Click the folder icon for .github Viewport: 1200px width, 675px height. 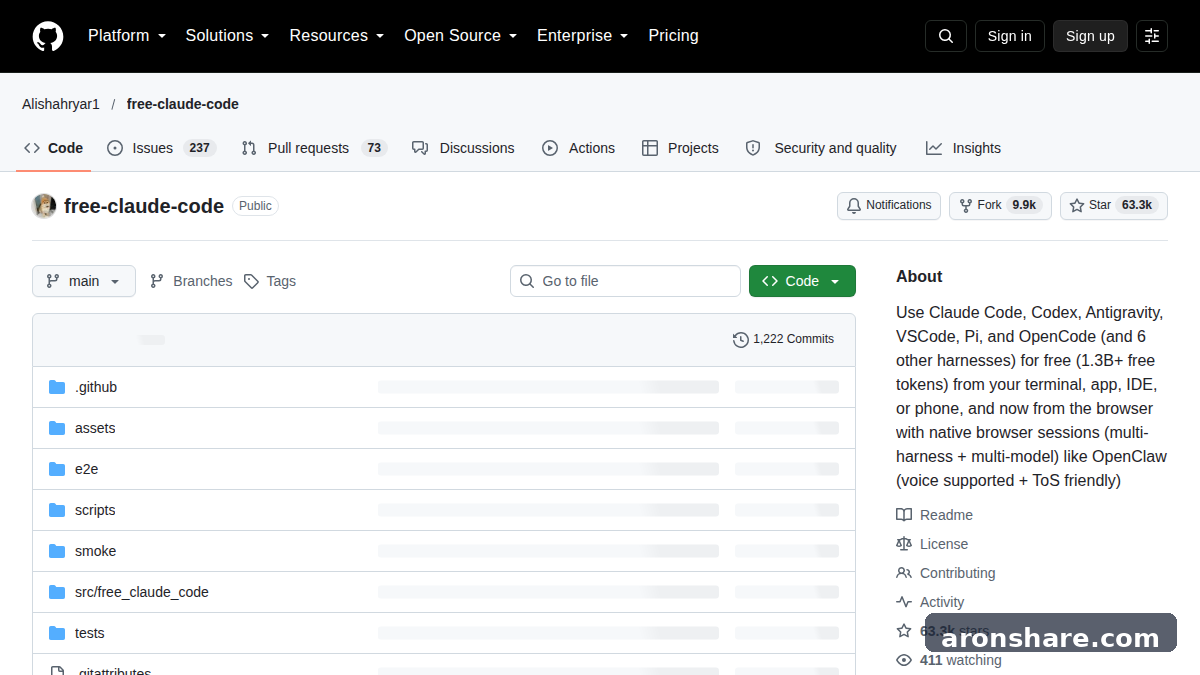(x=57, y=387)
